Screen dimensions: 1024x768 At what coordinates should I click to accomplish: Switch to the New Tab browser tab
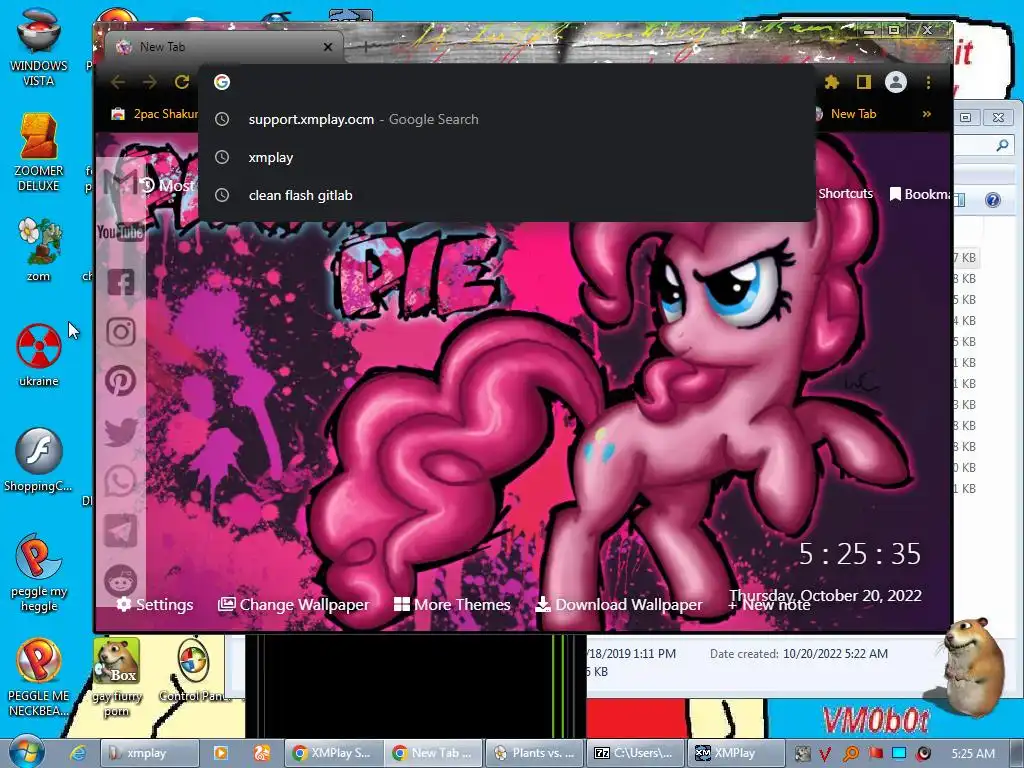click(222, 47)
